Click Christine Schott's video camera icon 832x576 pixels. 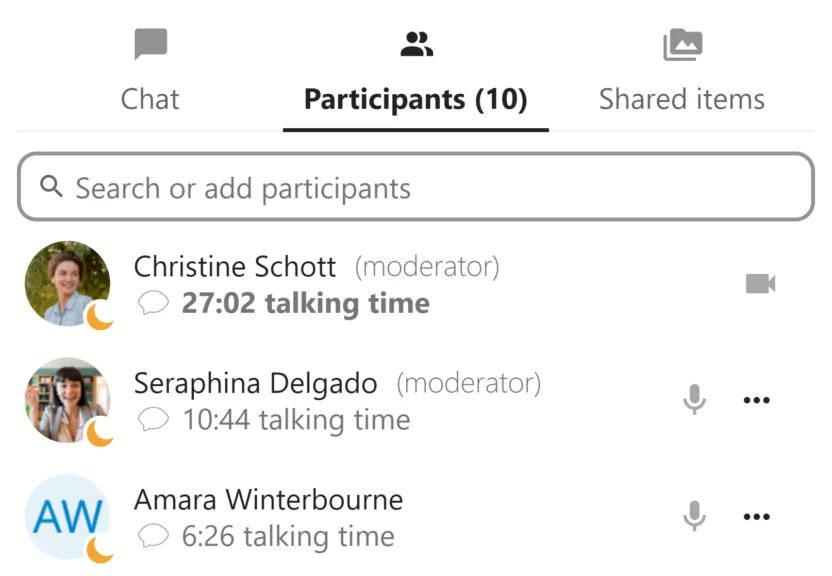(761, 284)
